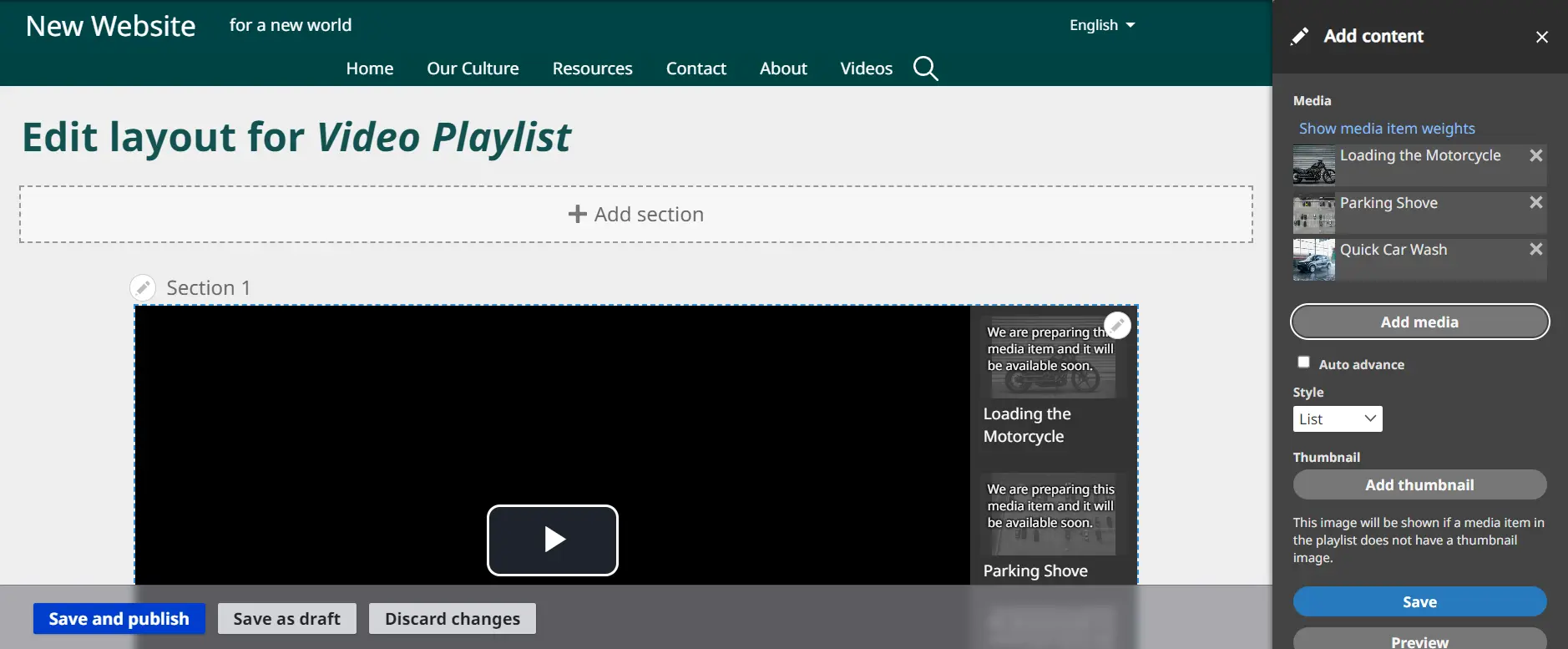Remove Loading the Motorcycle media item

(x=1535, y=155)
